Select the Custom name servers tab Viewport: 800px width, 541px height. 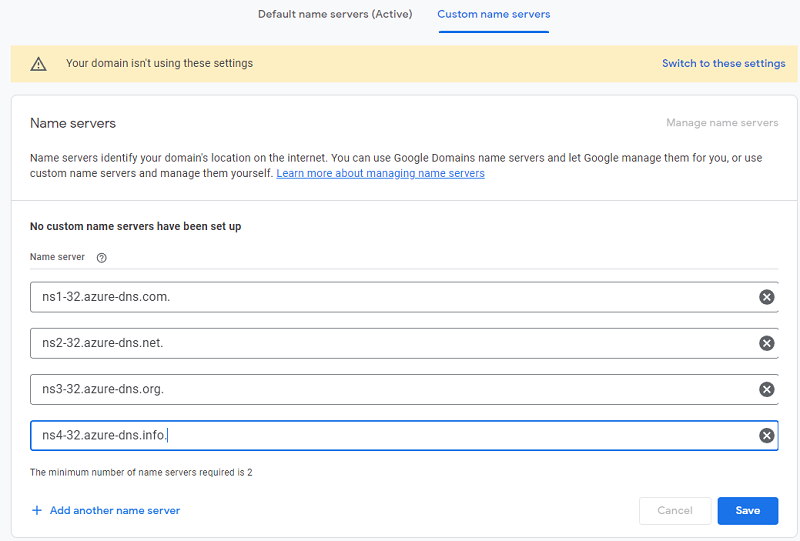(x=493, y=14)
